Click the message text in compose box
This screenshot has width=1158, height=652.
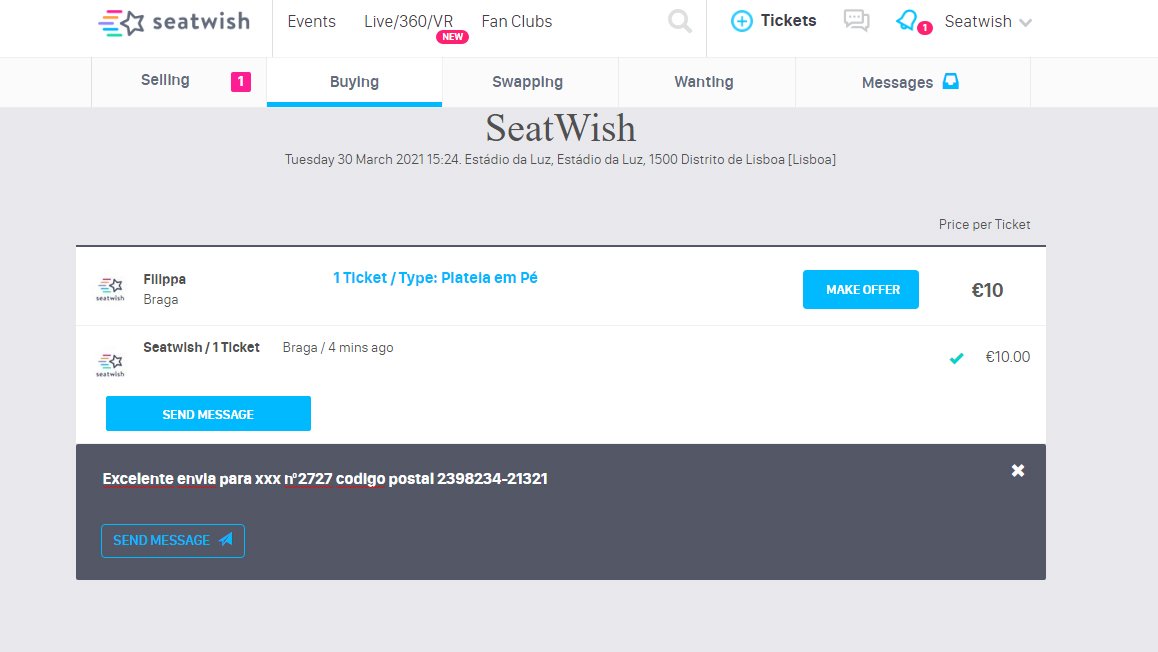pos(325,479)
